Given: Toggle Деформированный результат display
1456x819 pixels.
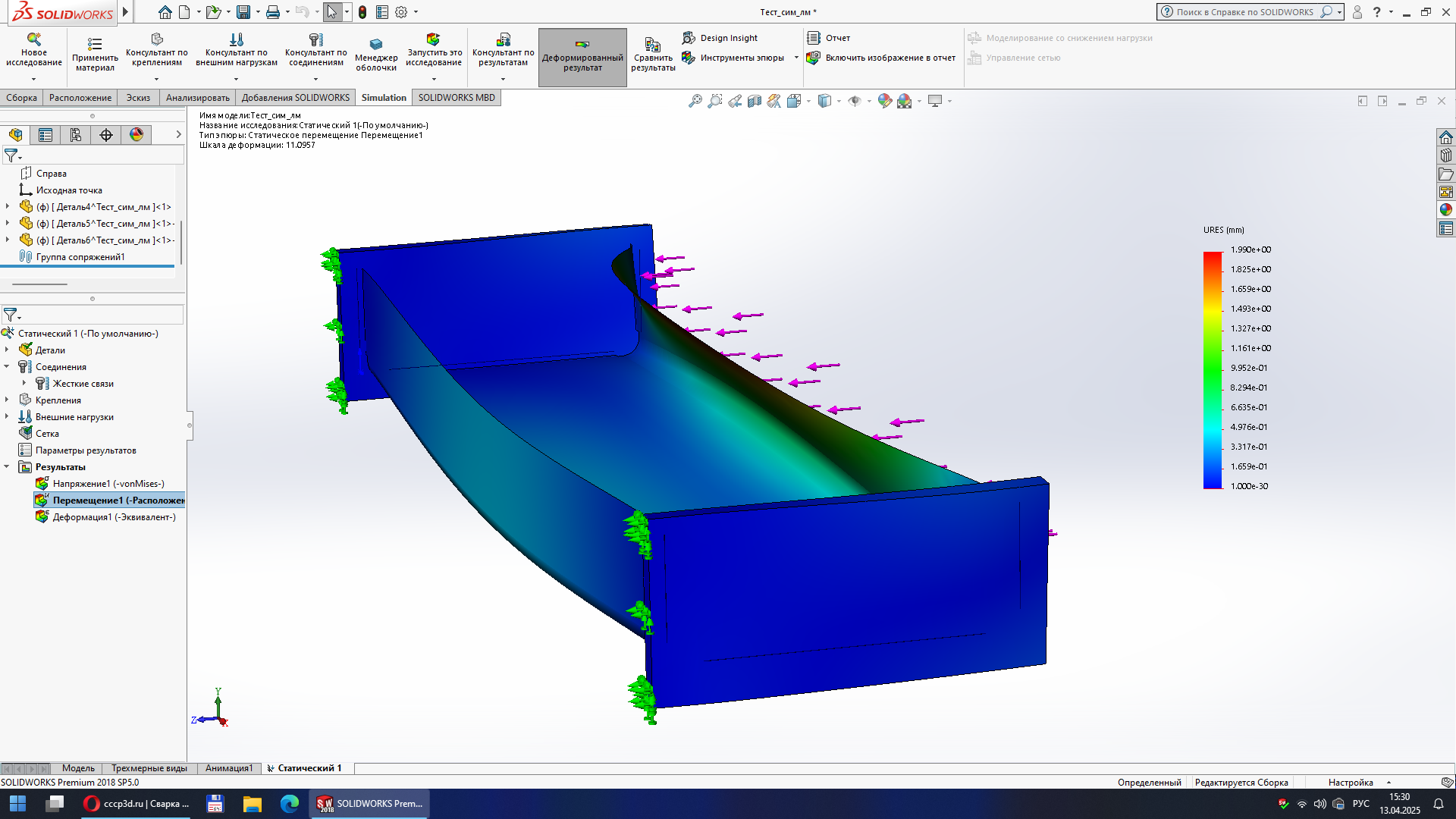Looking at the screenshot, I should [582, 58].
